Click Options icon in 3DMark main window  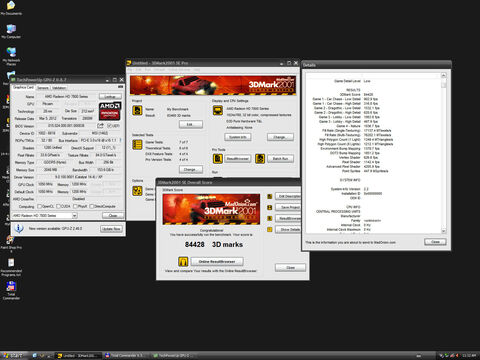(x=137, y=191)
